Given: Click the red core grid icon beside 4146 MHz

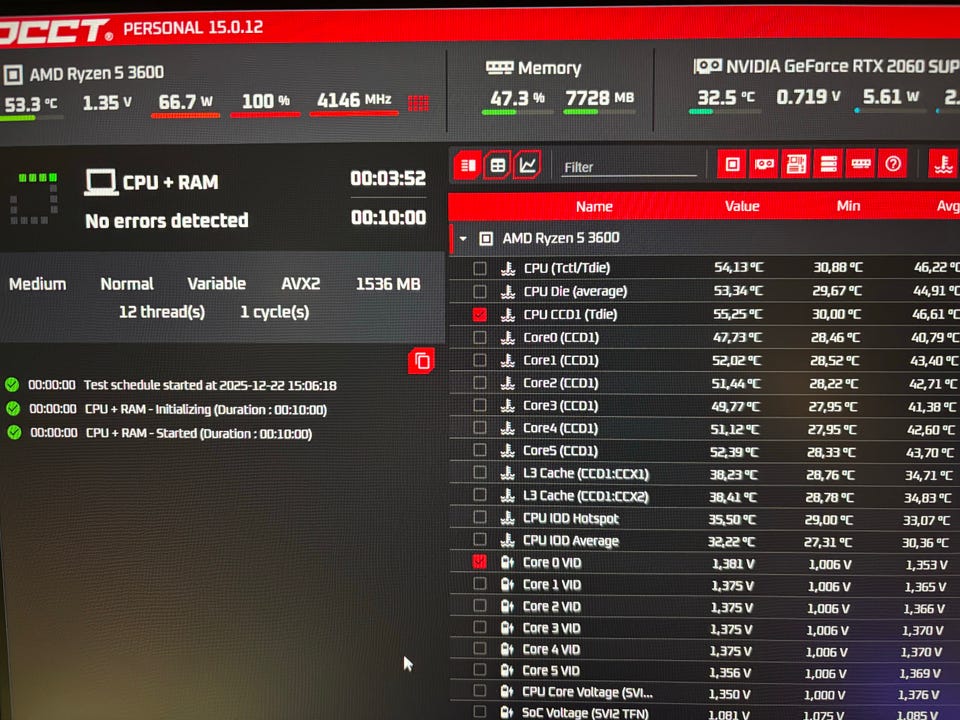Looking at the screenshot, I should [418, 103].
